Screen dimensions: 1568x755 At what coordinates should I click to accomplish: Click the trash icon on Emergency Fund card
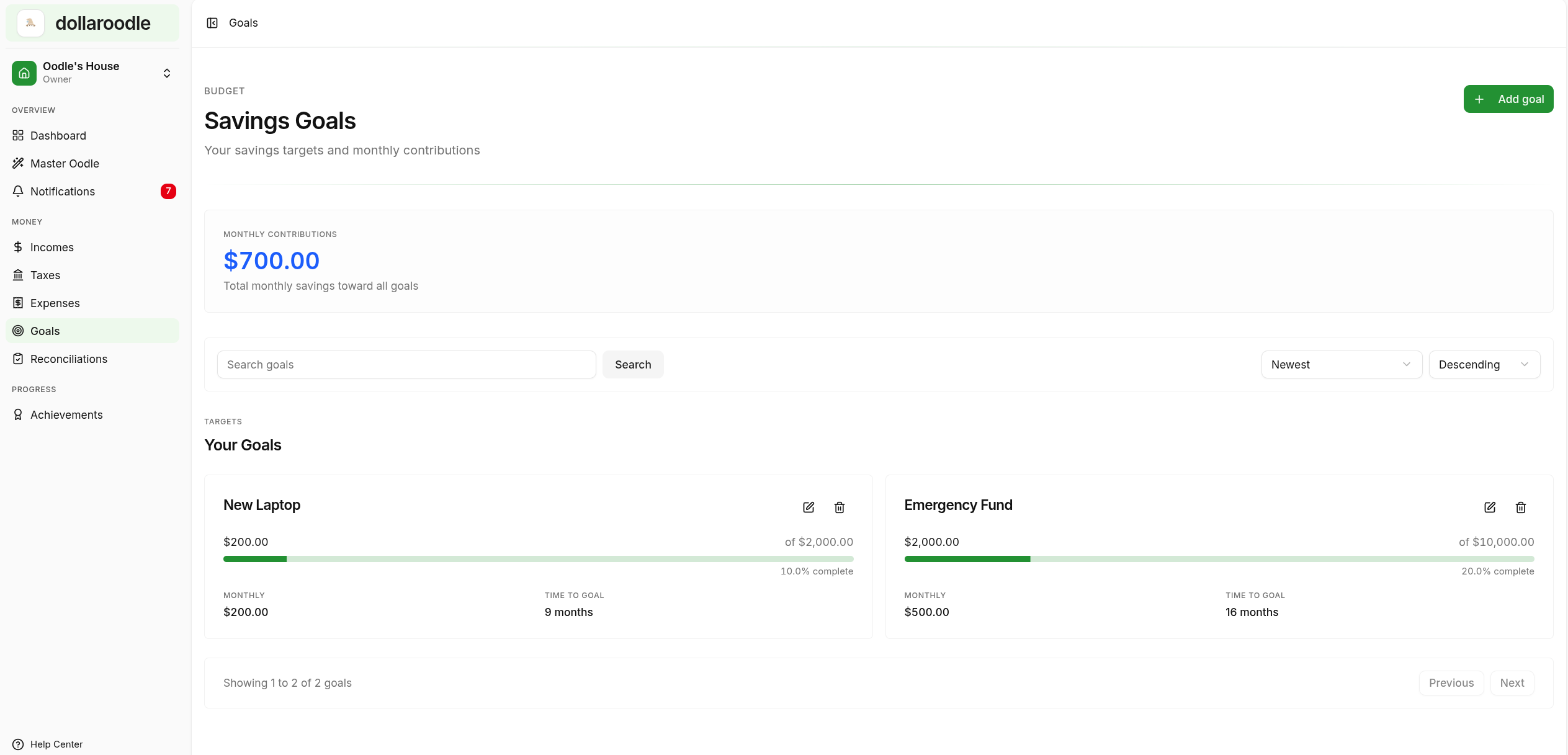point(1520,507)
